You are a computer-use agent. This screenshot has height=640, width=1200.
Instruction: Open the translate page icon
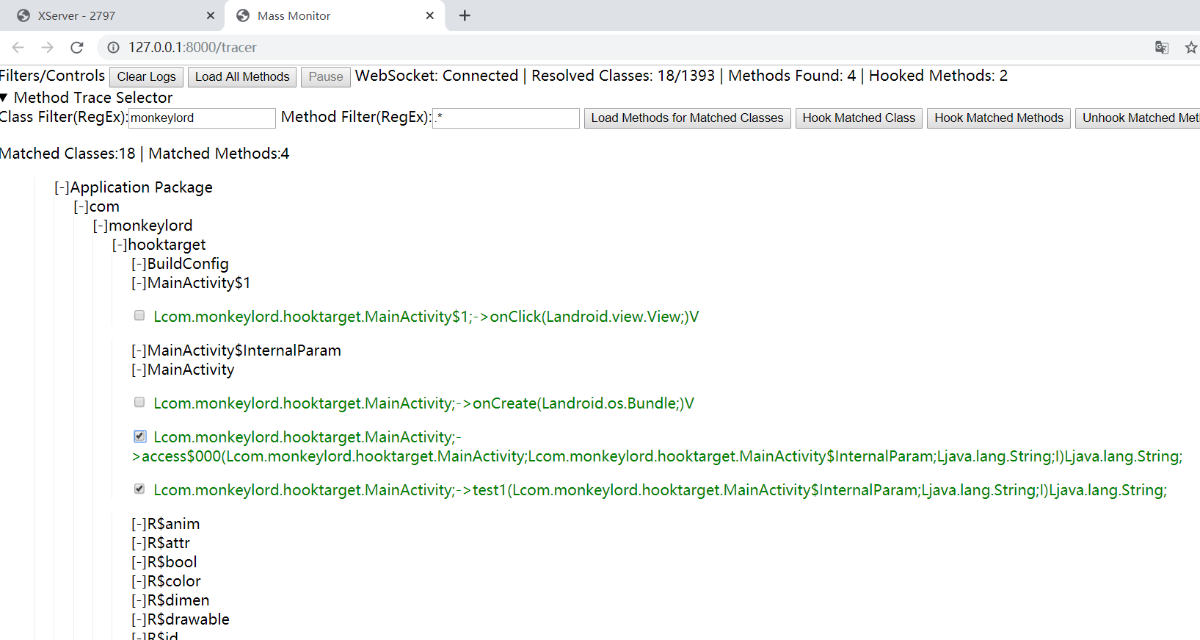[1161, 47]
